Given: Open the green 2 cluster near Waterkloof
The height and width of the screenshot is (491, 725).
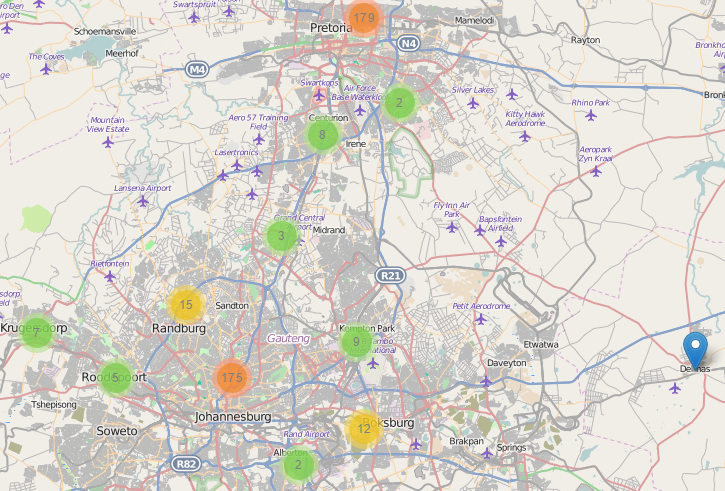Looking at the screenshot, I should click(x=399, y=102).
